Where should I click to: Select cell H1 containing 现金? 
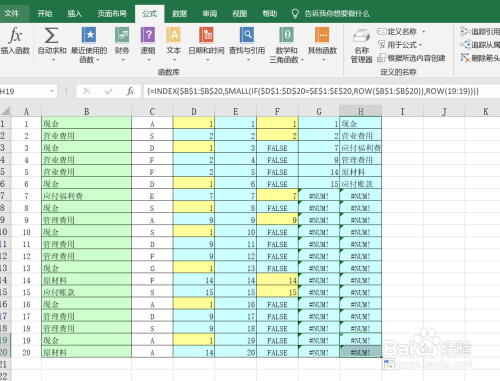pos(361,124)
